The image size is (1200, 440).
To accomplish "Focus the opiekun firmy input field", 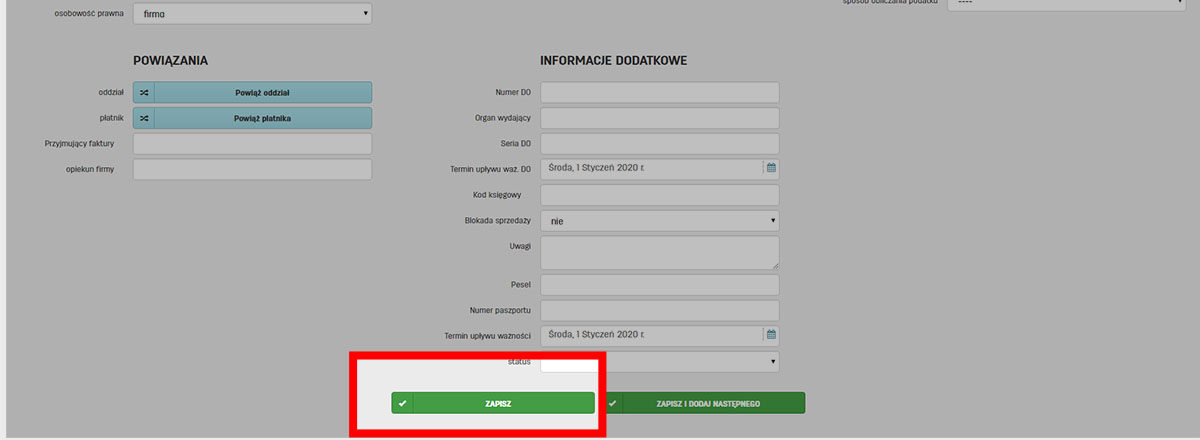I will click(x=252, y=169).
